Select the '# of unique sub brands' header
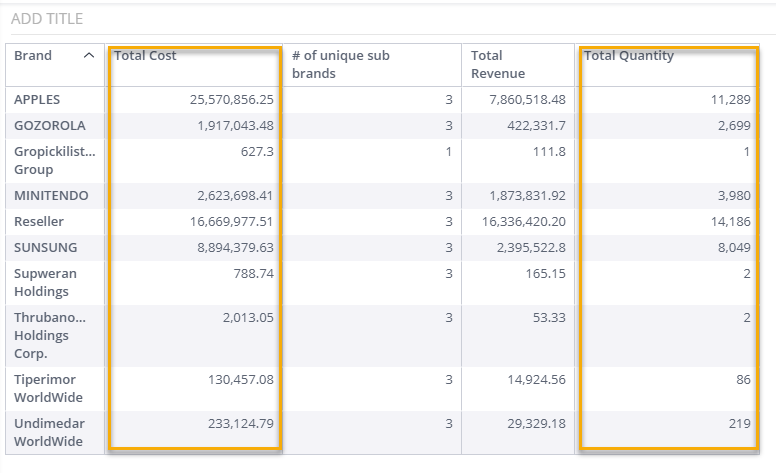The width and height of the screenshot is (776, 473). [x=338, y=64]
